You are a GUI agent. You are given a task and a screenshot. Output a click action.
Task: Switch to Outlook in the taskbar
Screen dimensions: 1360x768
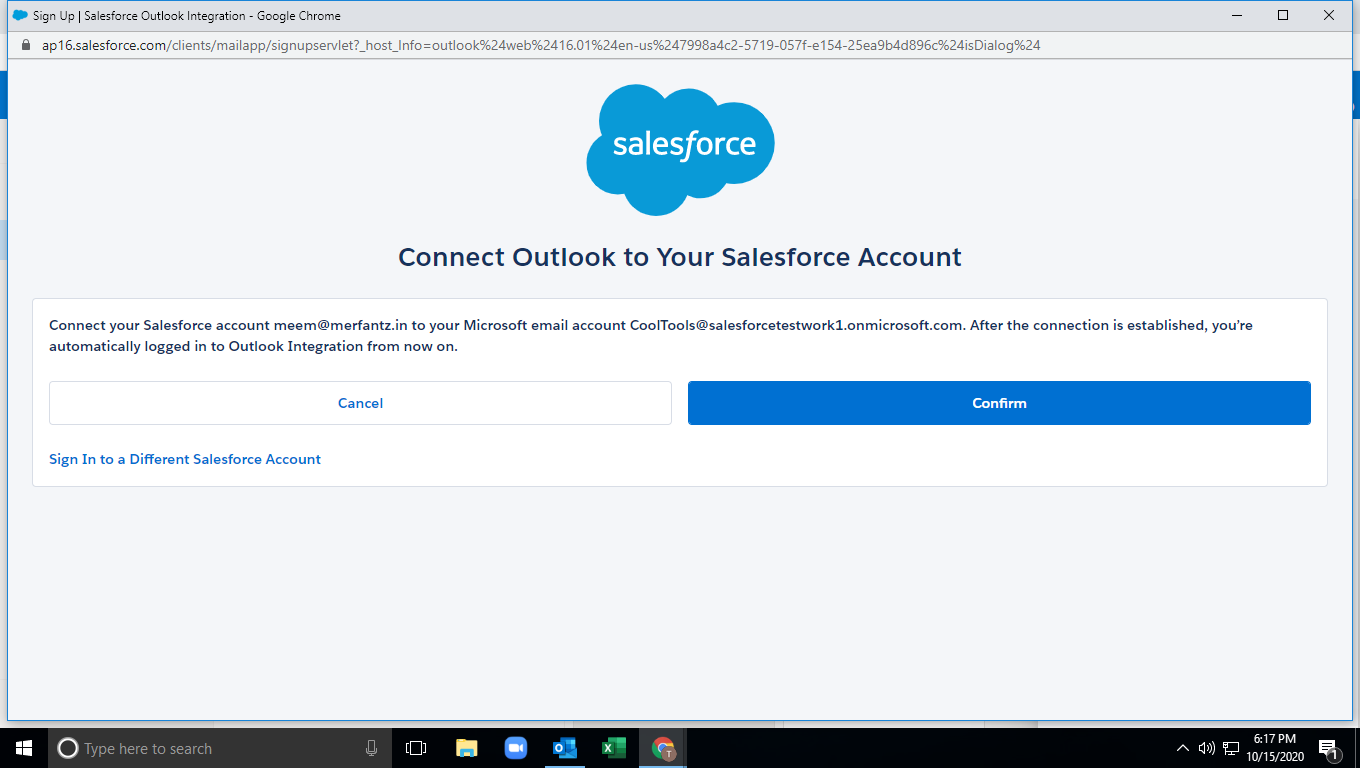[x=565, y=748]
